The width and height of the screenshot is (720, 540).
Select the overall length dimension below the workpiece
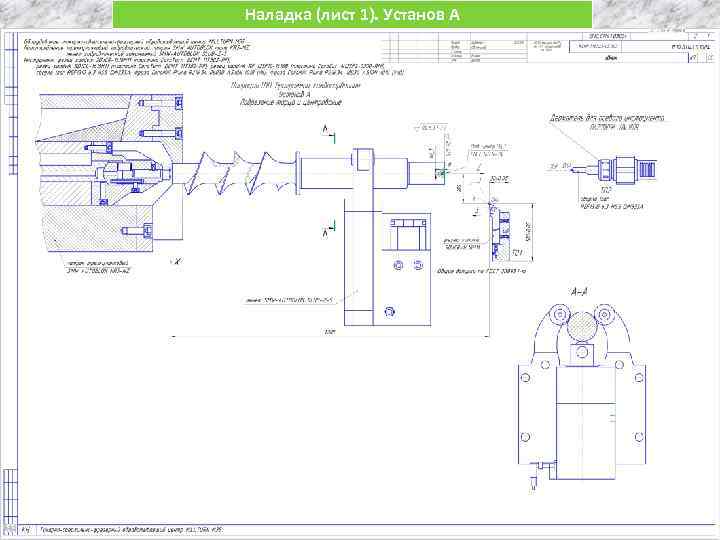coord(329,334)
